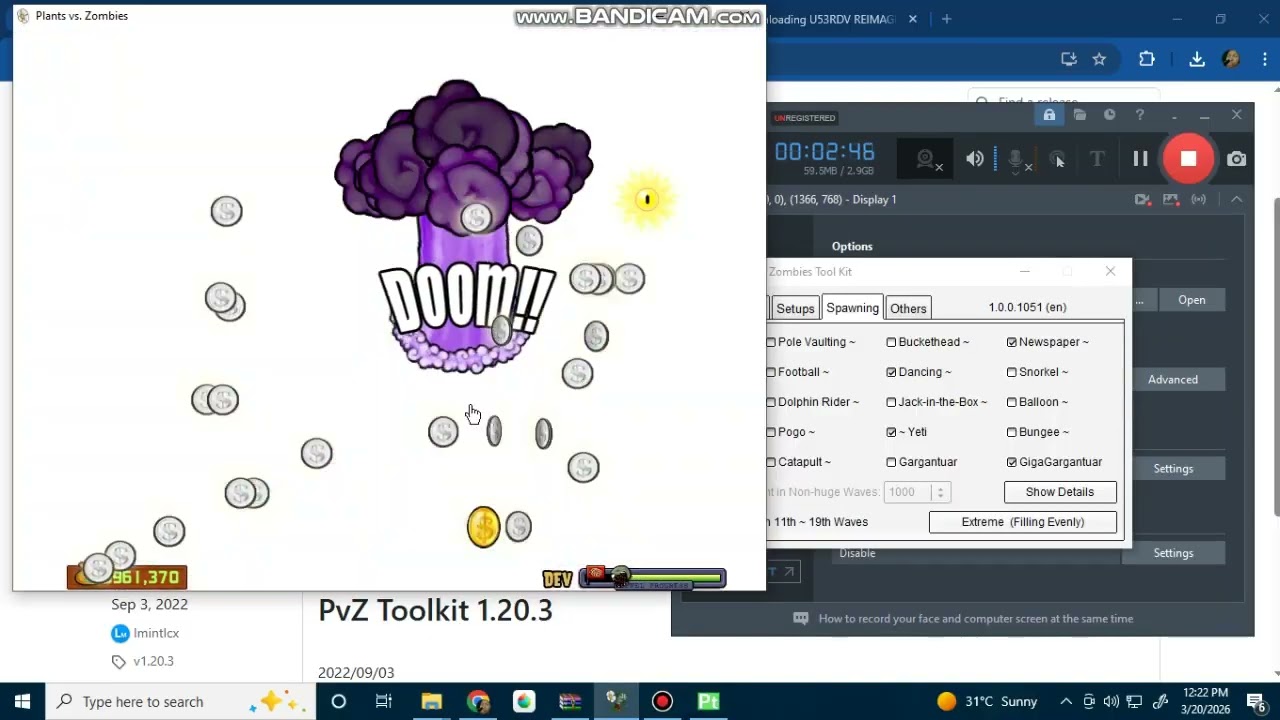Click the coin bank showing 961,370
1280x720 pixels.
[x=127, y=577]
